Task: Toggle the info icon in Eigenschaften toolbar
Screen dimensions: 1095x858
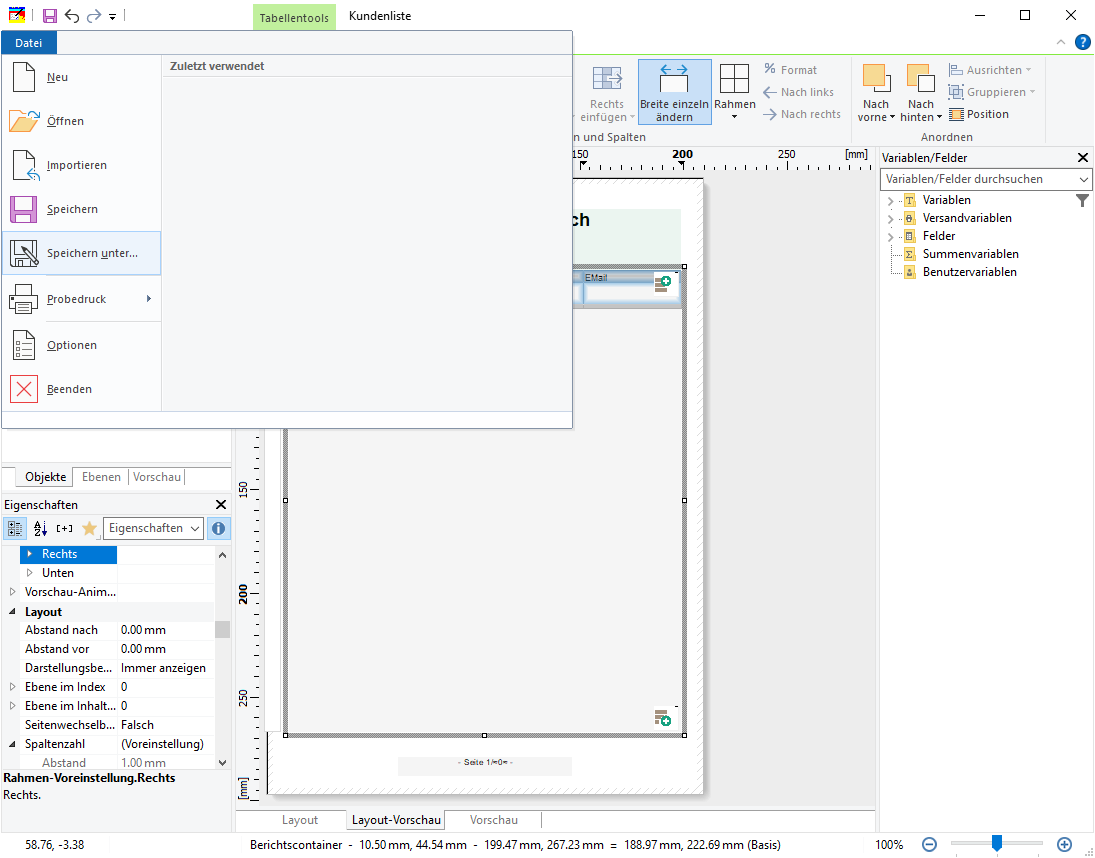Action: (x=218, y=528)
